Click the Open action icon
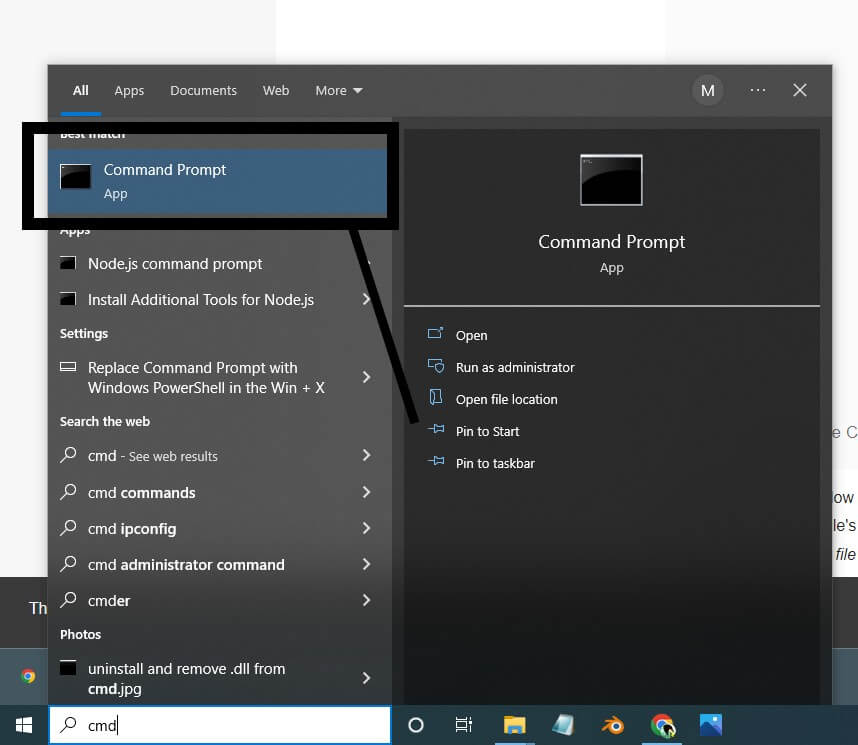858x745 pixels. (436, 333)
